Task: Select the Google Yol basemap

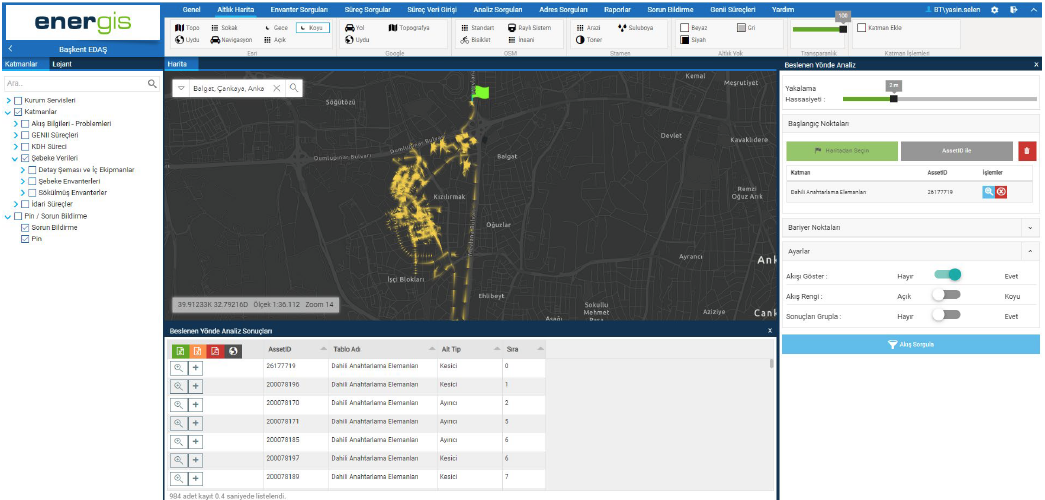Action: (355, 28)
